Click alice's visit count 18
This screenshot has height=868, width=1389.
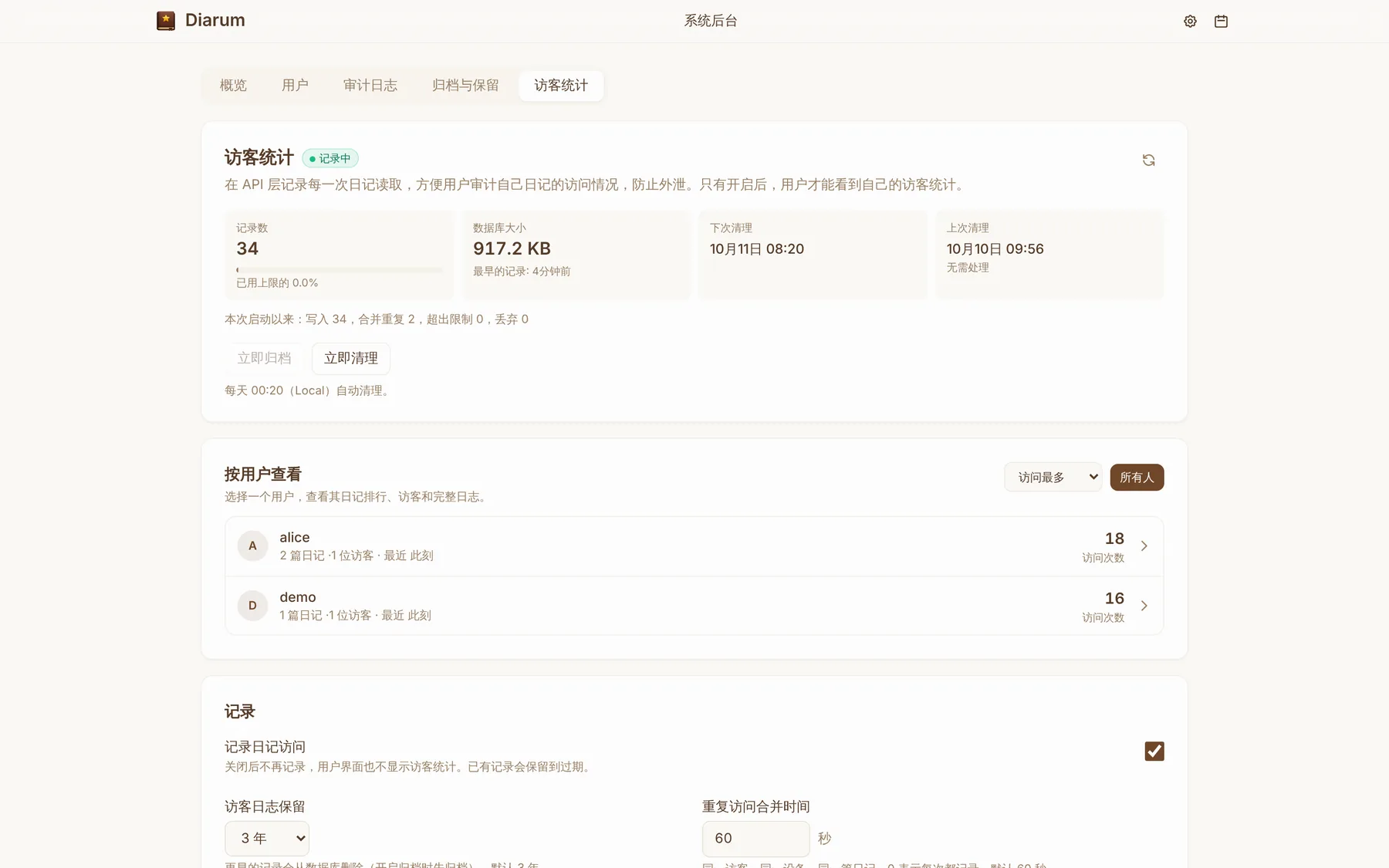pyautogui.click(x=1114, y=539)
